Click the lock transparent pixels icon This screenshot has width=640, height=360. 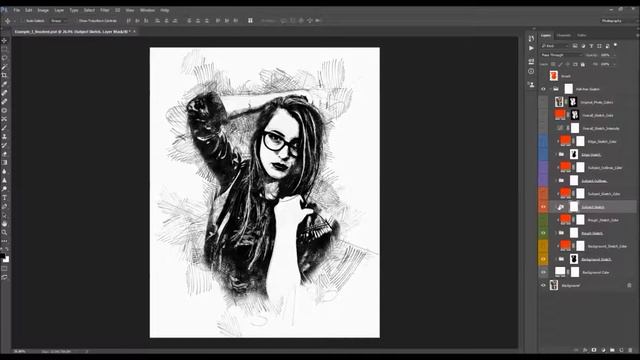coord(553,64)
